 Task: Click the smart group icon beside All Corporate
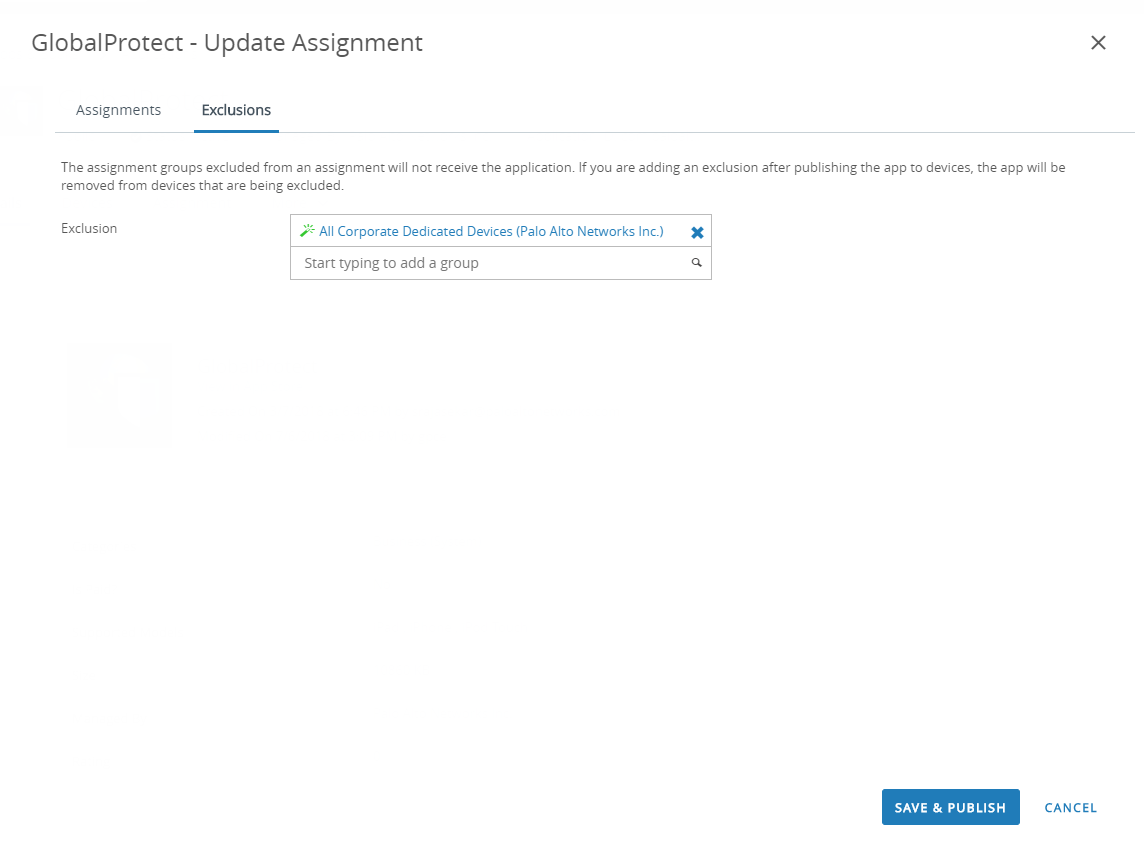point(307,231)
